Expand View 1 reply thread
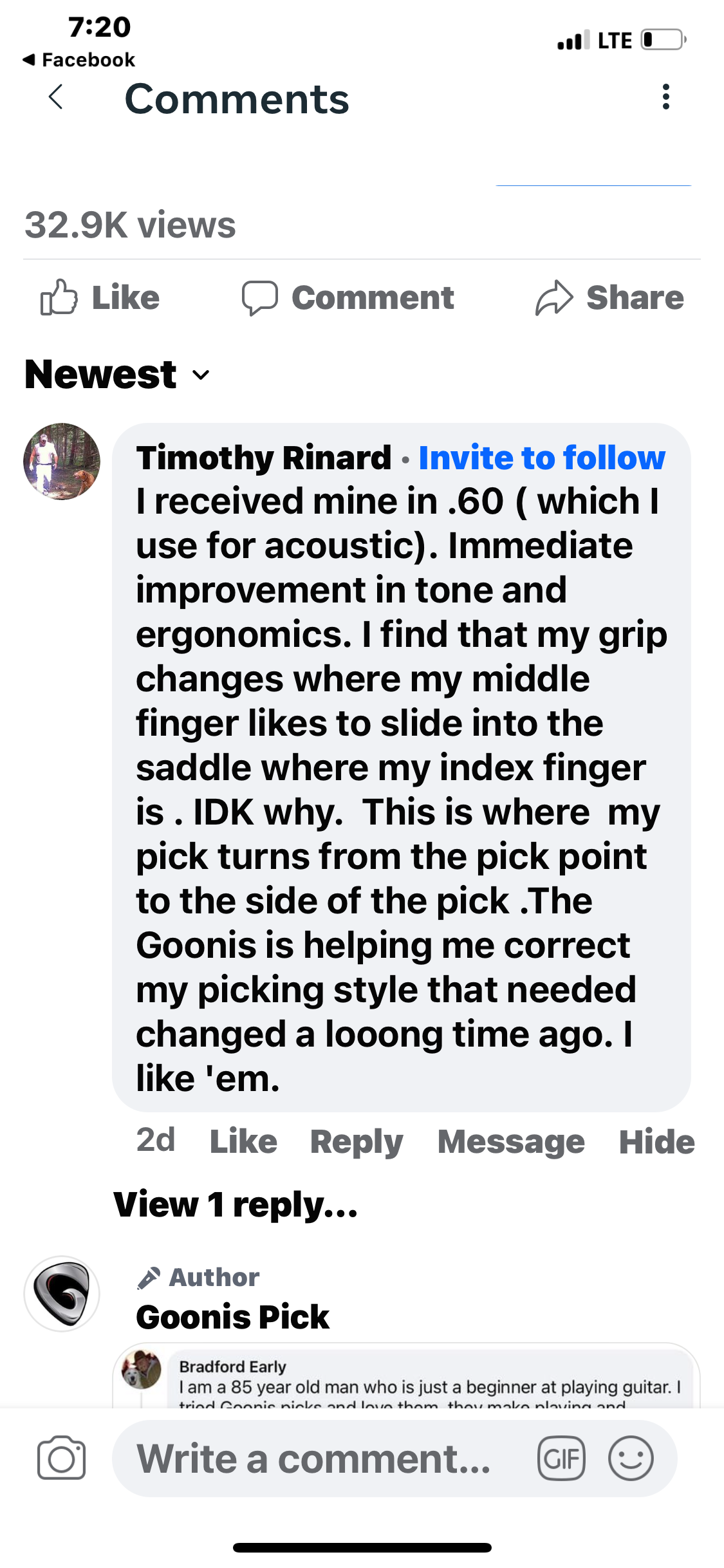 click(236, 1204)
